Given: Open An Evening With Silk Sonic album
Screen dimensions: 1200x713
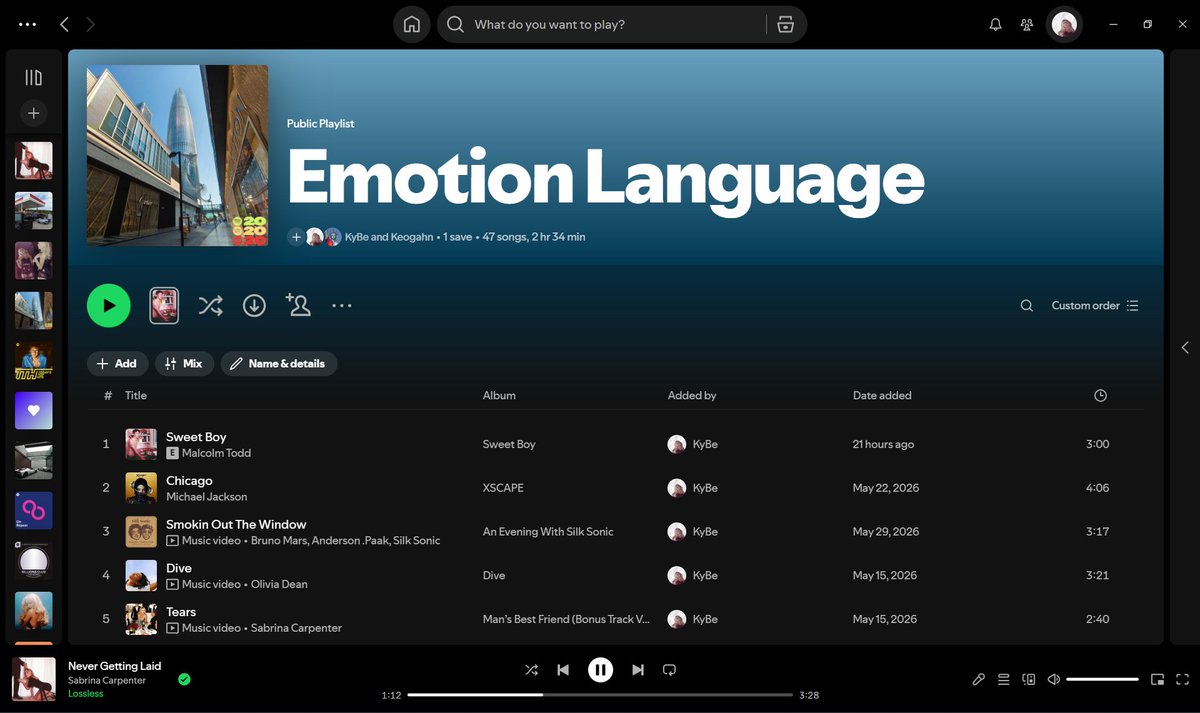Looking at the screenshot, I should click(548, 532).
